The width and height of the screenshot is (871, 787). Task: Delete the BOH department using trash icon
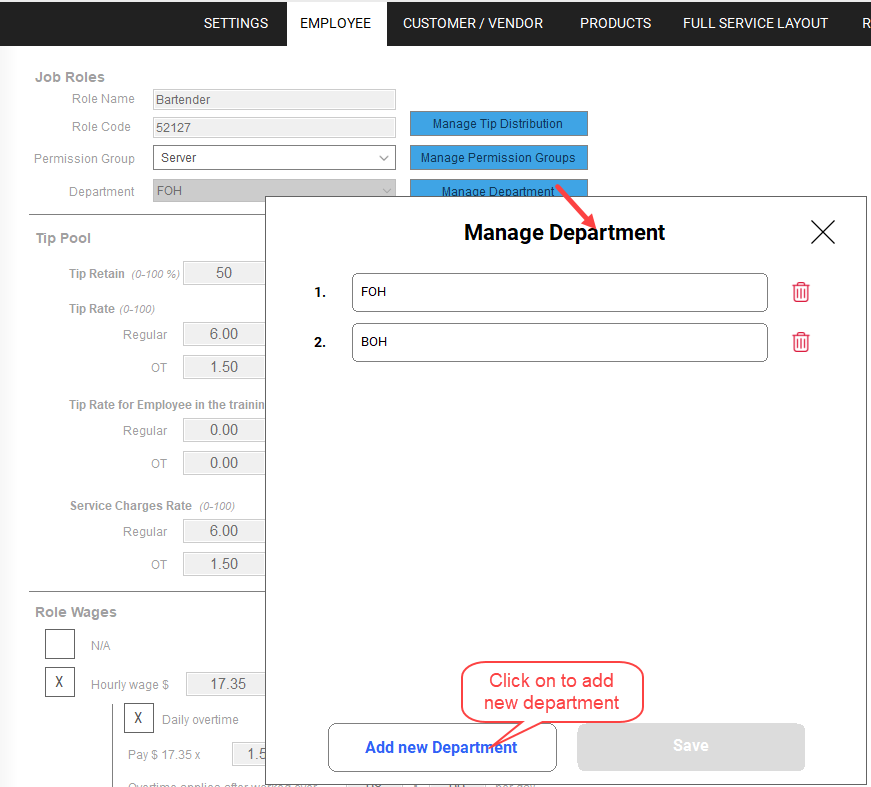[800, 342]
